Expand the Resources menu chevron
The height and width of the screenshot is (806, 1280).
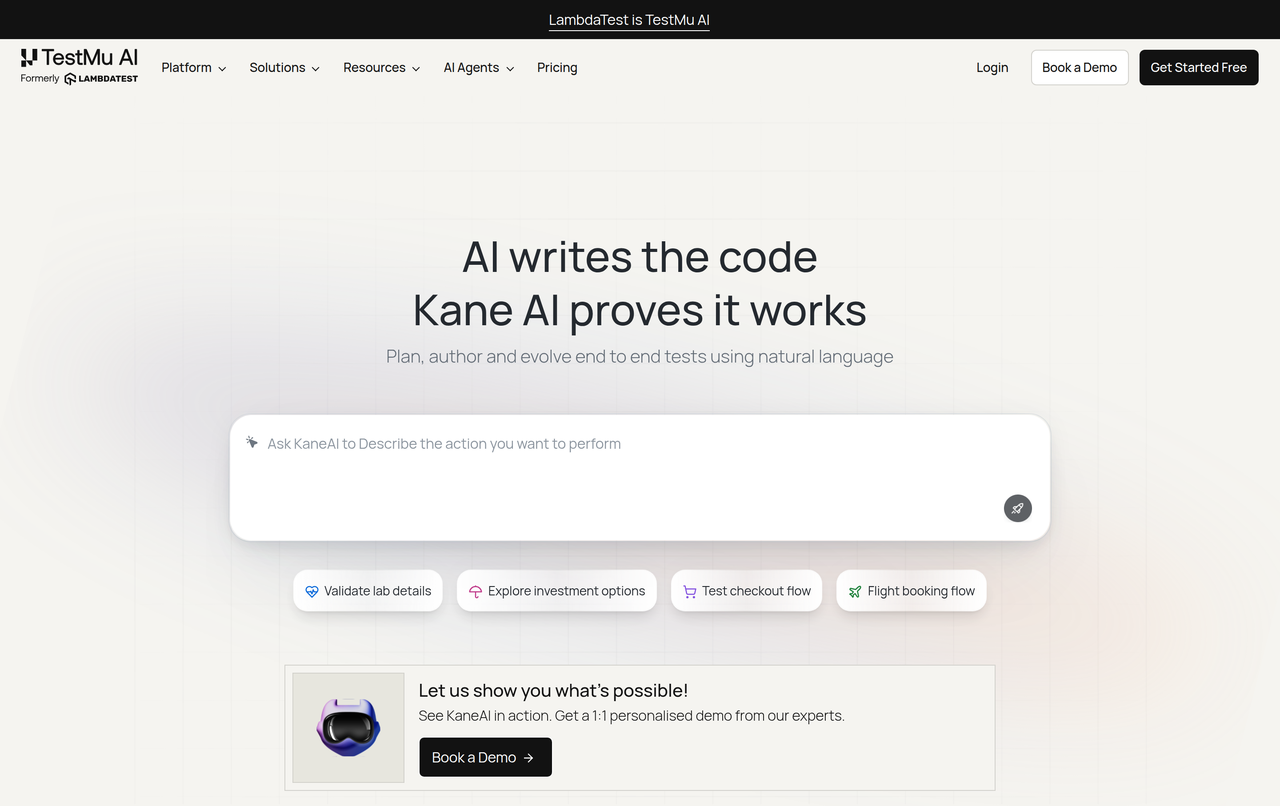pyautogui.click(x=416, y=69)
